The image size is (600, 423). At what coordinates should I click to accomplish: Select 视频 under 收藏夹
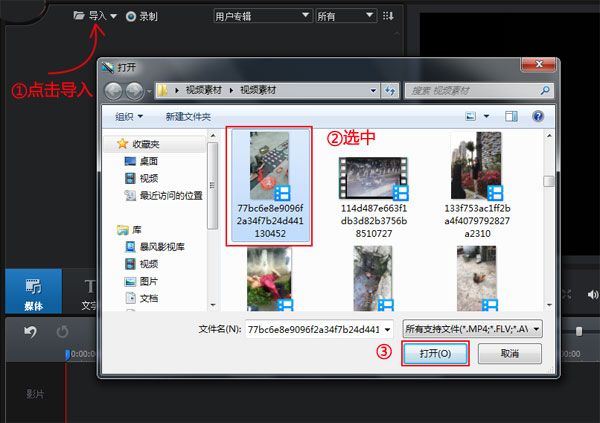[148, 178]
